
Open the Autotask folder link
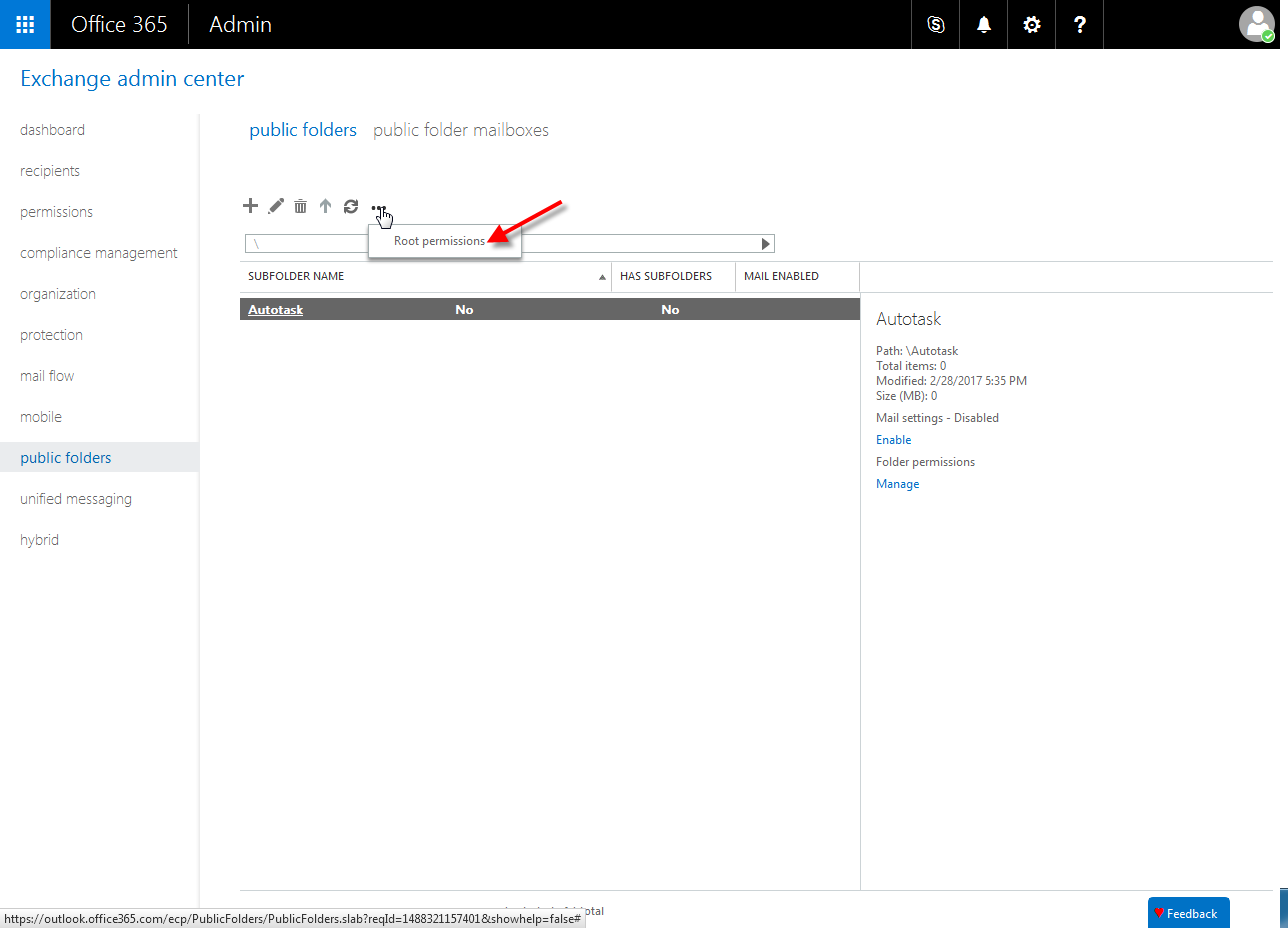point(275,310)
